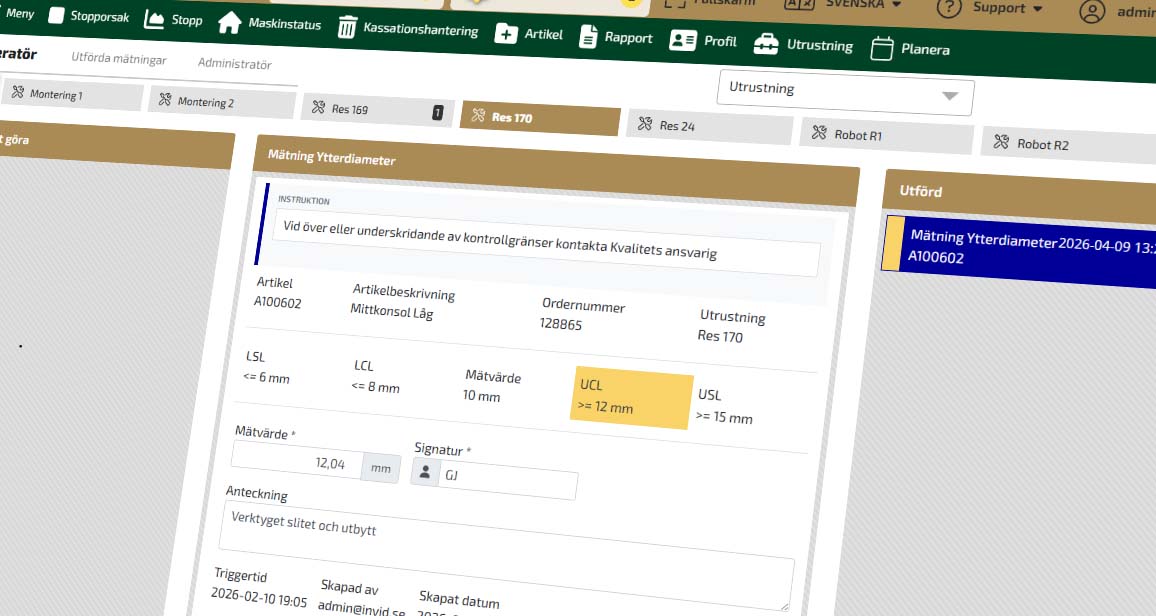Open Maskinstatus home icon
This screenshot has height=616, width=1156.
(x=229, y=23)
